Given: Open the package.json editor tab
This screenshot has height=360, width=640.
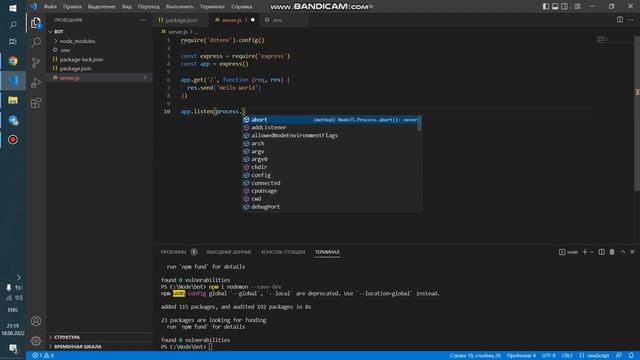Looking at the screenshot, I should pyautogui.click(x=181, y=20).
